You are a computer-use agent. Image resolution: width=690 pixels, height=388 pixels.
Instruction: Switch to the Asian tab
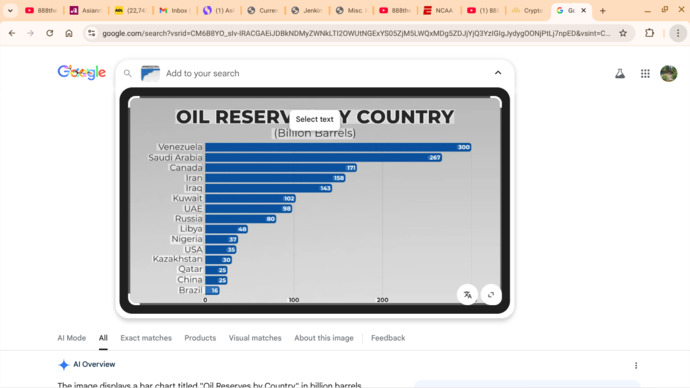coord(86,11)
